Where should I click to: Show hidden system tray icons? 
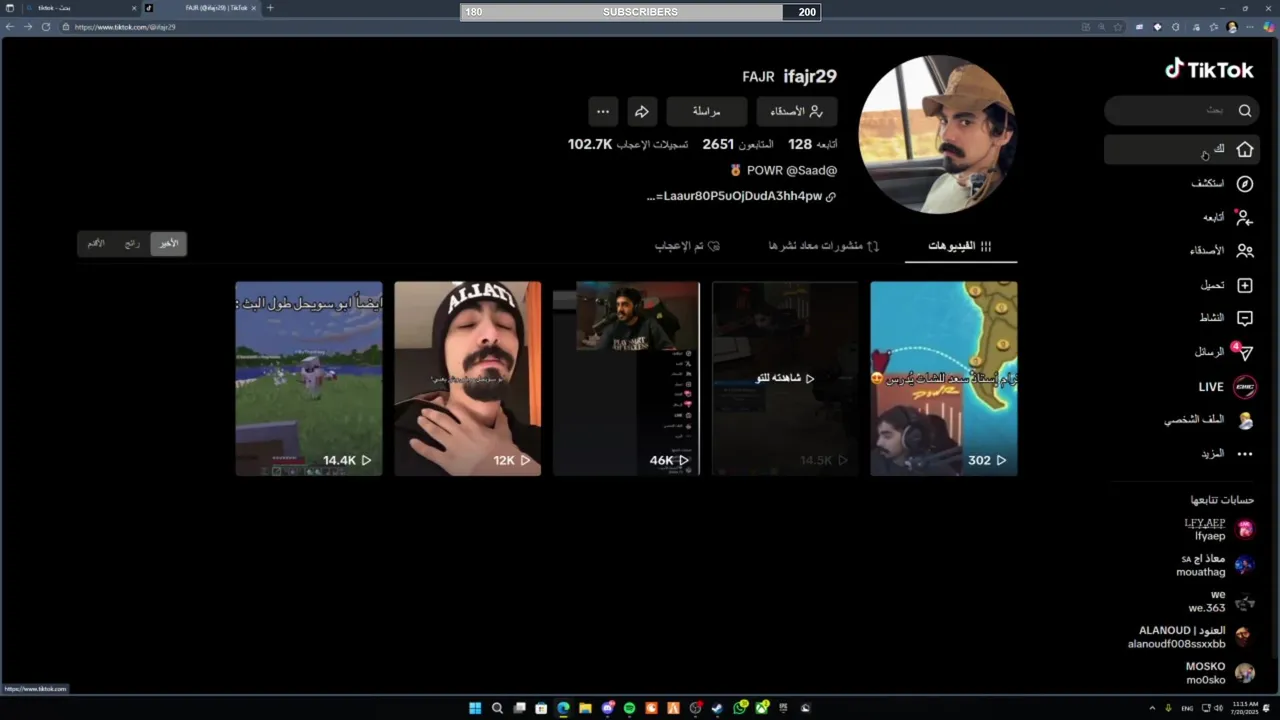tap(1153, 708)
